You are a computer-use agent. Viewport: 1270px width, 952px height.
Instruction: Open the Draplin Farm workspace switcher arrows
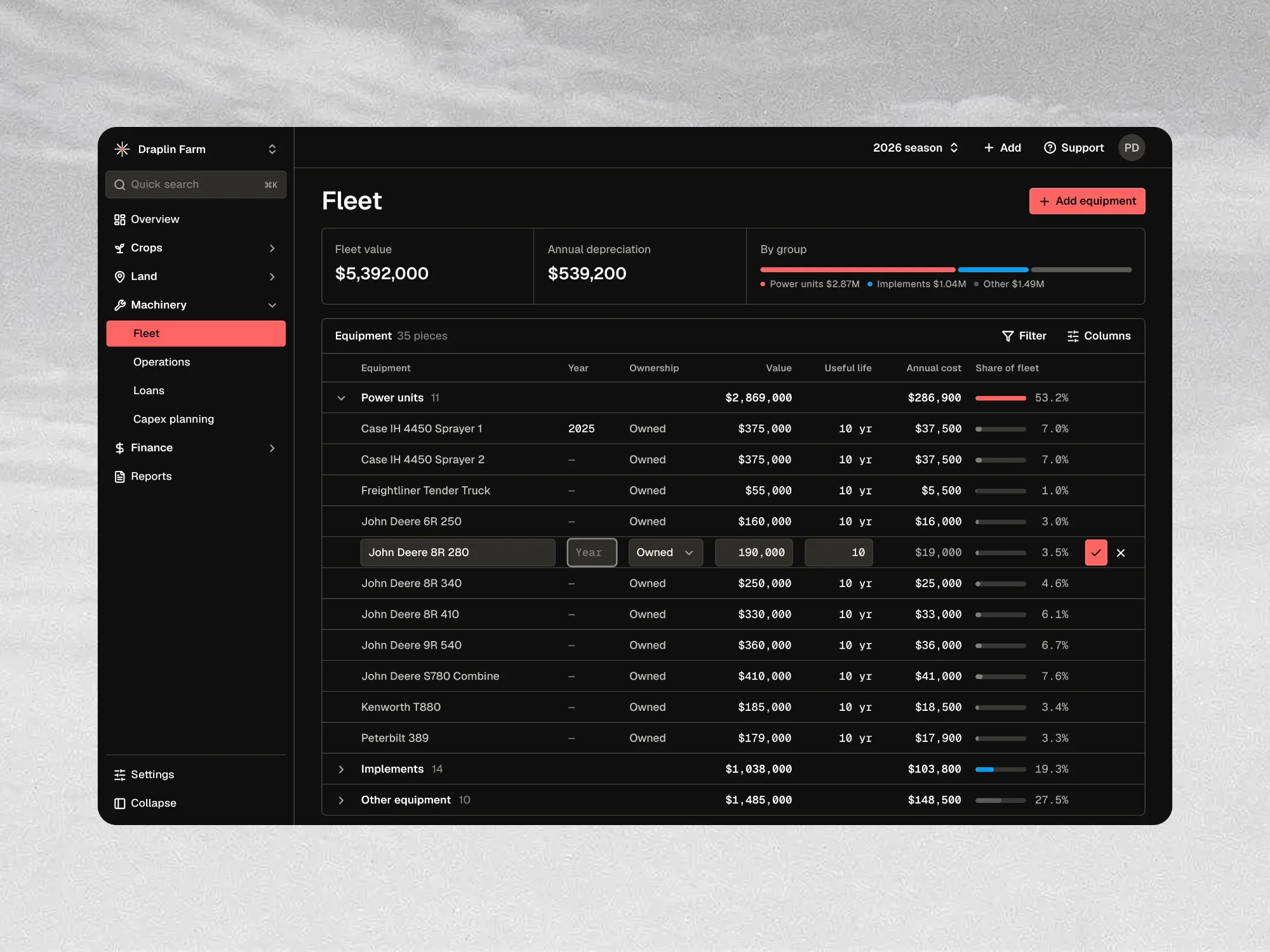(x=272, y=149)
